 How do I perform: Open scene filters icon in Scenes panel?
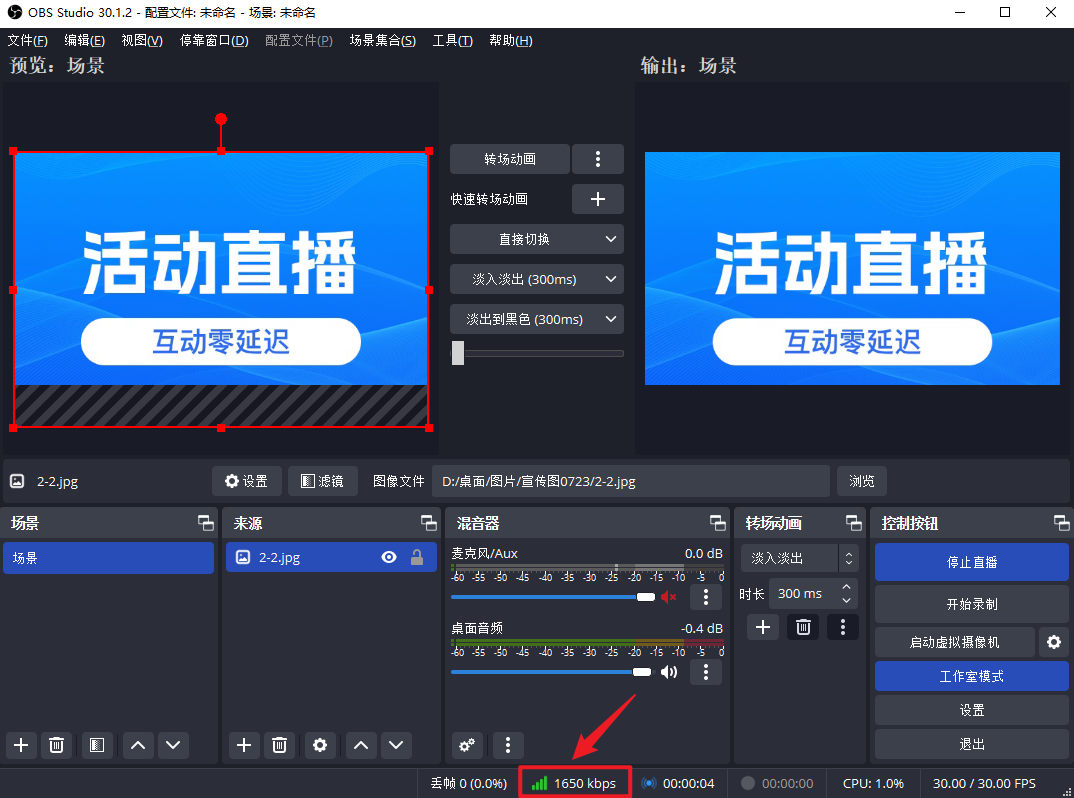click(x=96, y=745)
